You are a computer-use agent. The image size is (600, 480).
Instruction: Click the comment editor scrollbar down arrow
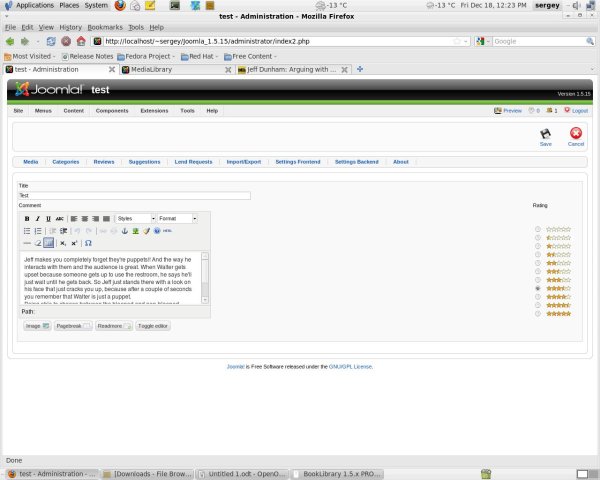pos(205,300)
